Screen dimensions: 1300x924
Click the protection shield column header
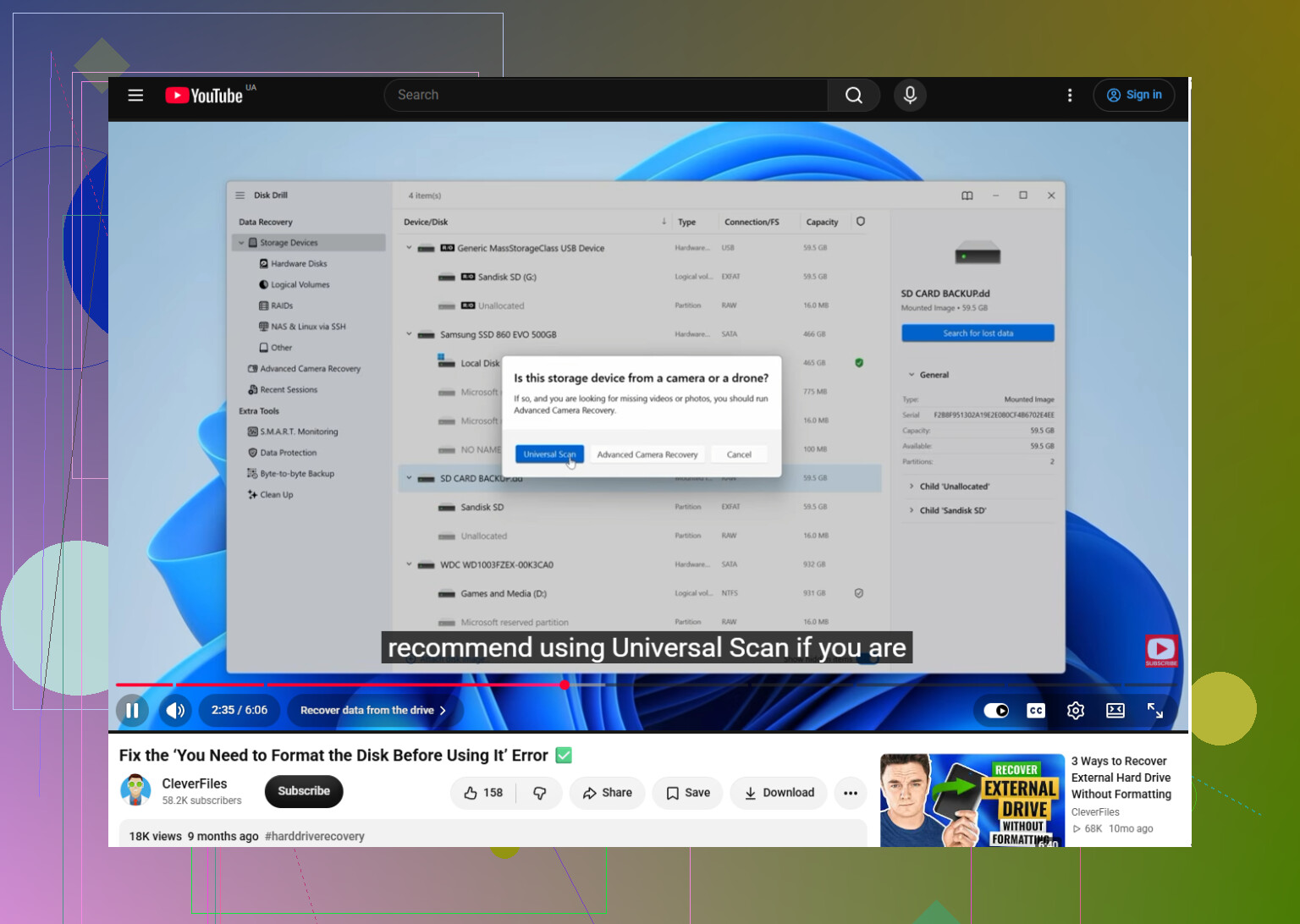pos(860,222)
